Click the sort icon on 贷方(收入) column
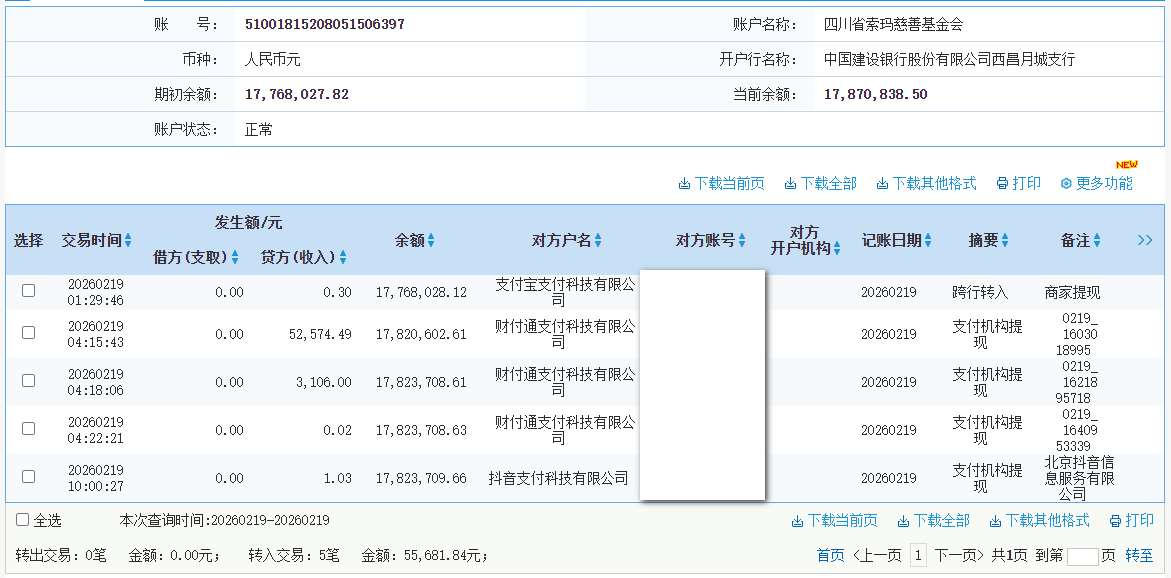This screenshot has height=578, width=1171. coord(344,257)
